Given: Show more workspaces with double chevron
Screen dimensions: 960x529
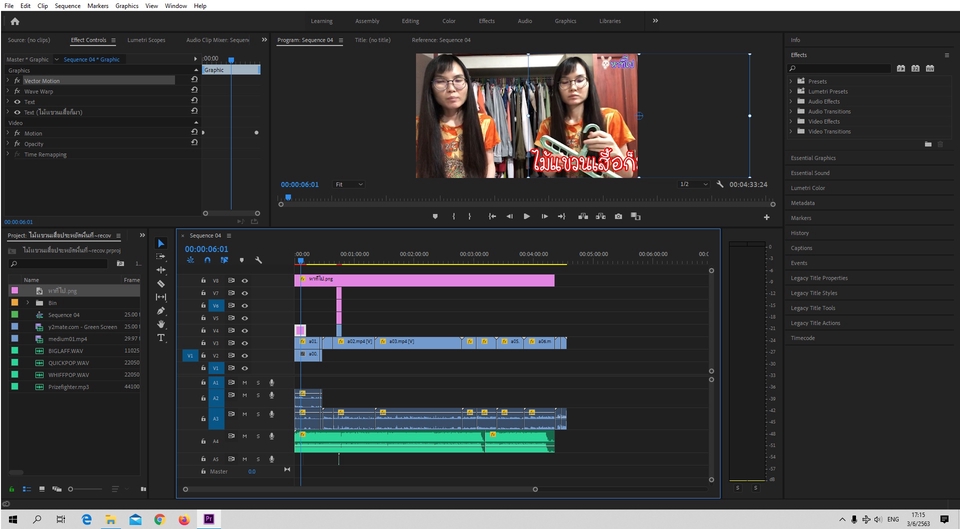Looking at the screenshot, I should point(655,21).
